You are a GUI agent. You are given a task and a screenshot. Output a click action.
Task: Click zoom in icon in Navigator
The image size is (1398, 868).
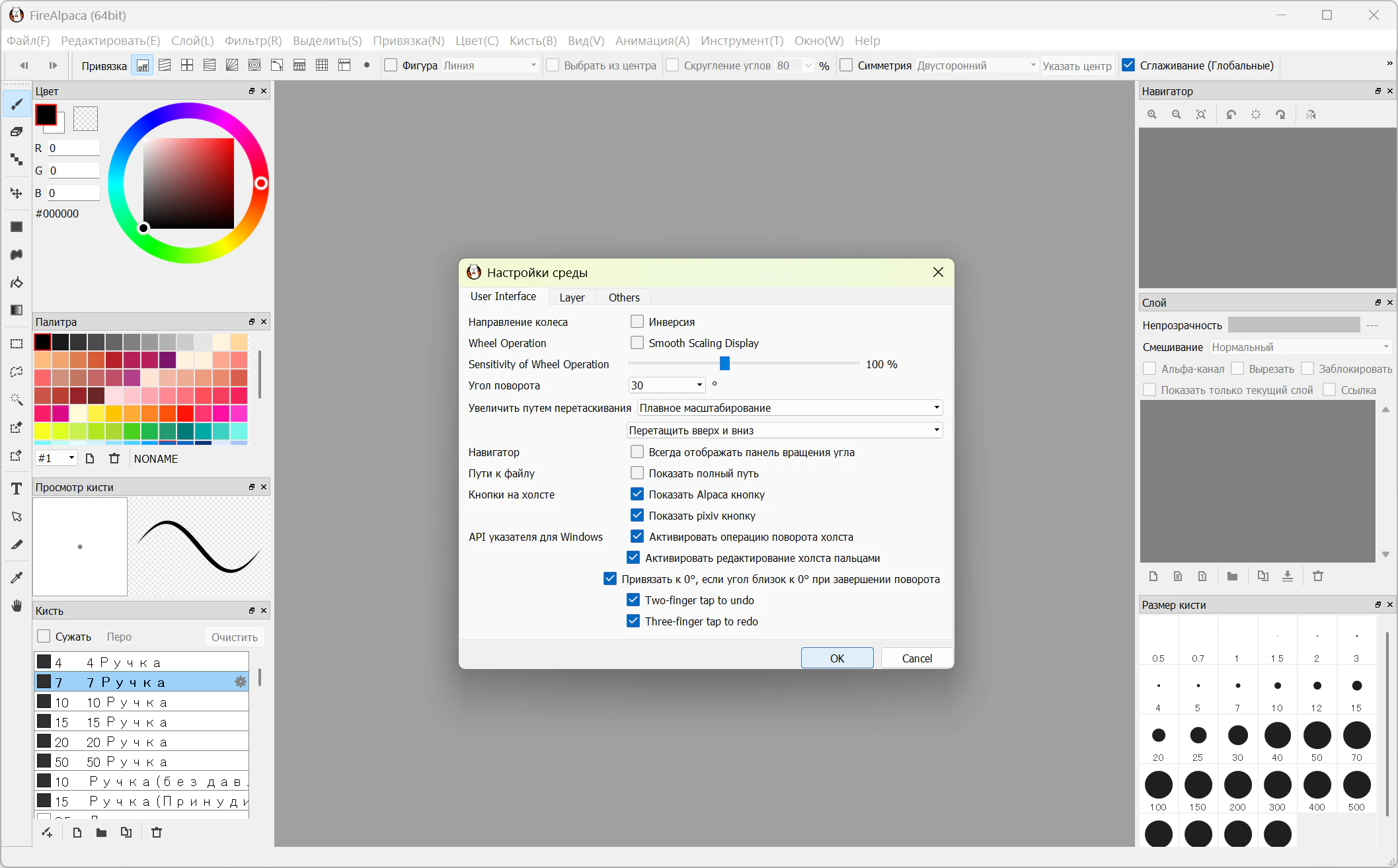[x=1152, y=114]
